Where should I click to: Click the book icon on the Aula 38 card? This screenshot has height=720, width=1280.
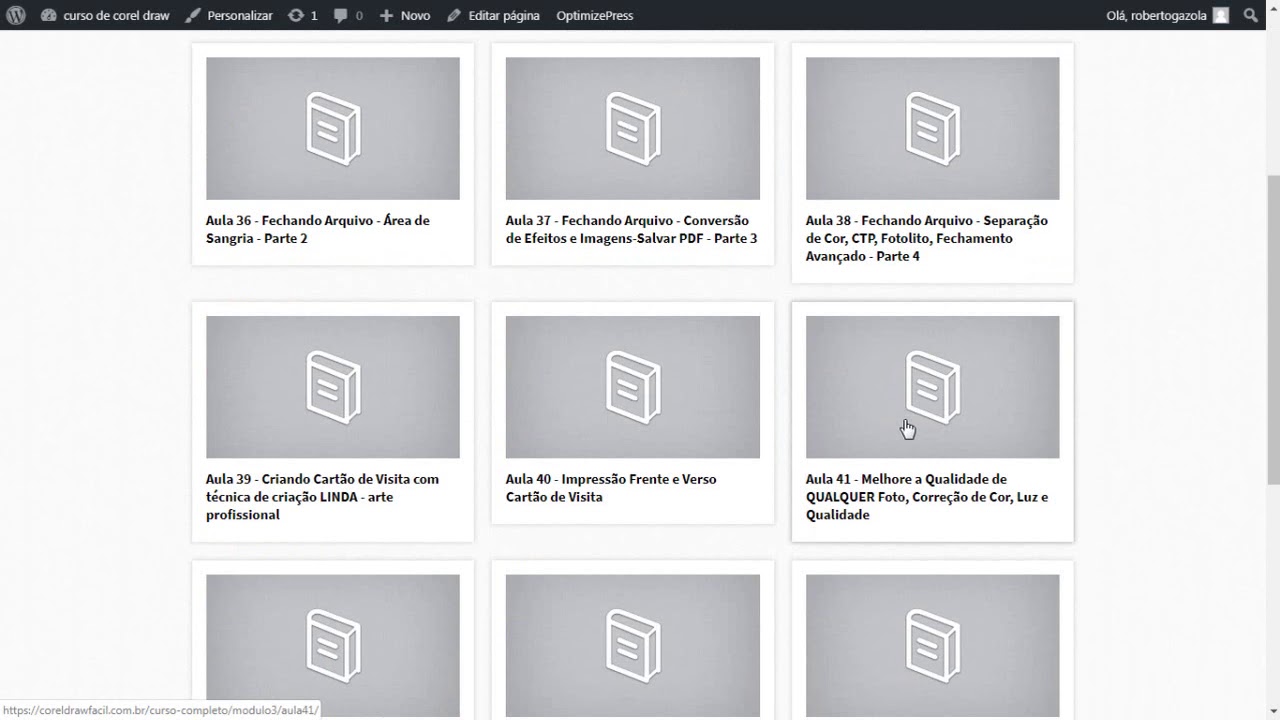click(x=933, y=128)
